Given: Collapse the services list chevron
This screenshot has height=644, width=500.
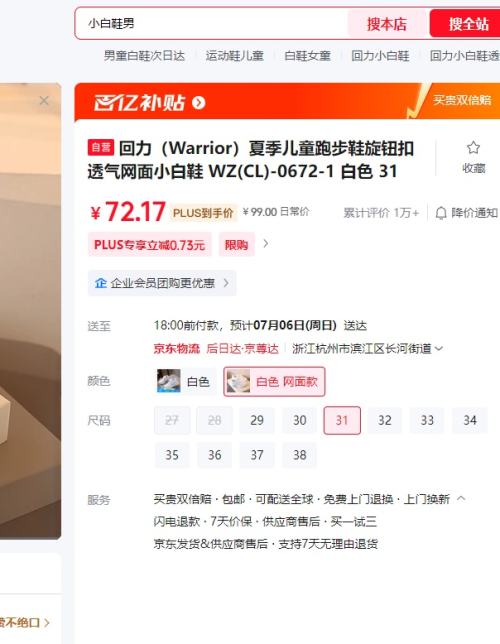Looking at the screenshot, I should coord(461,499).
